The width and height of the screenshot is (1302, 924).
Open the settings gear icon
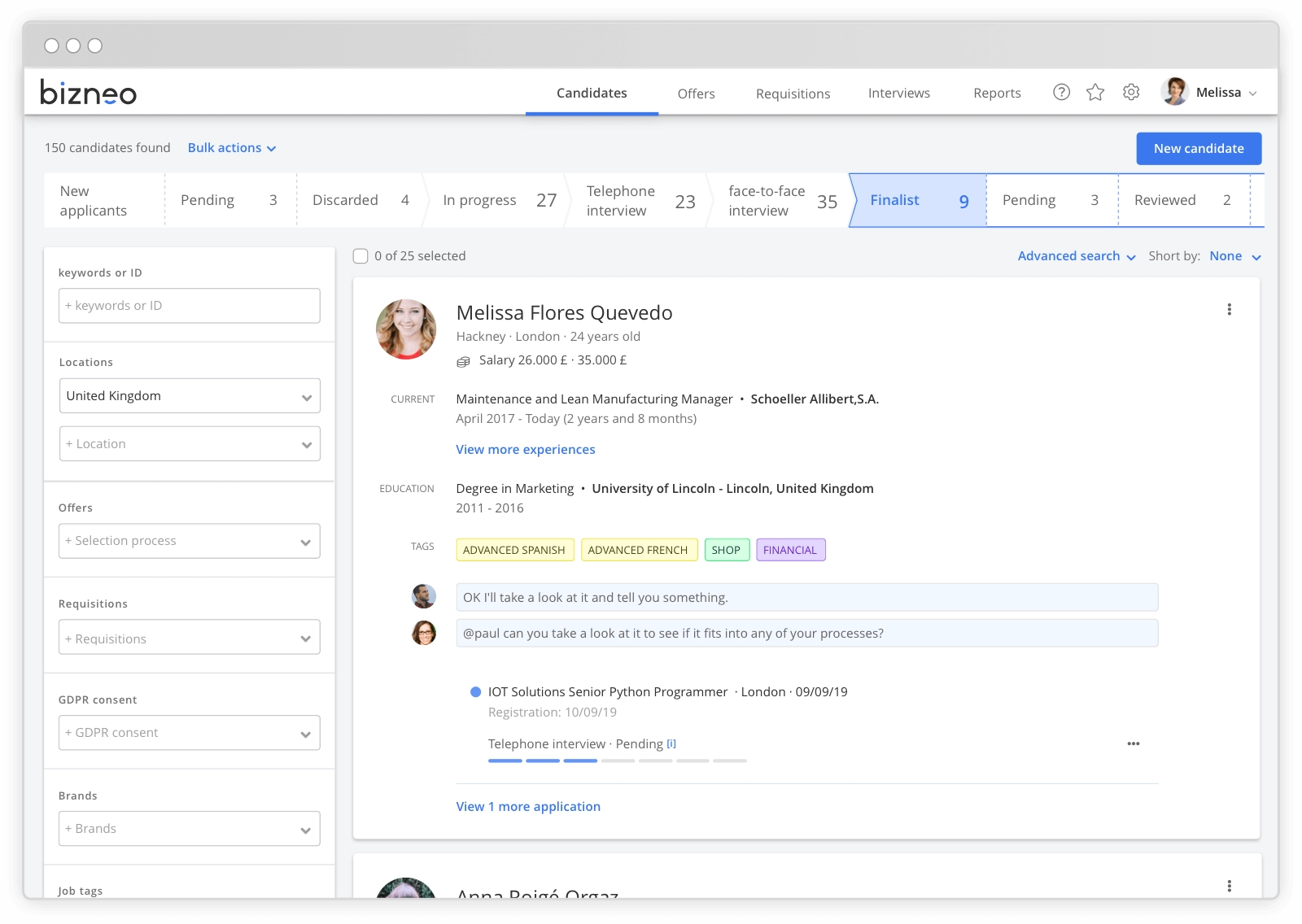coord(1131,92)
